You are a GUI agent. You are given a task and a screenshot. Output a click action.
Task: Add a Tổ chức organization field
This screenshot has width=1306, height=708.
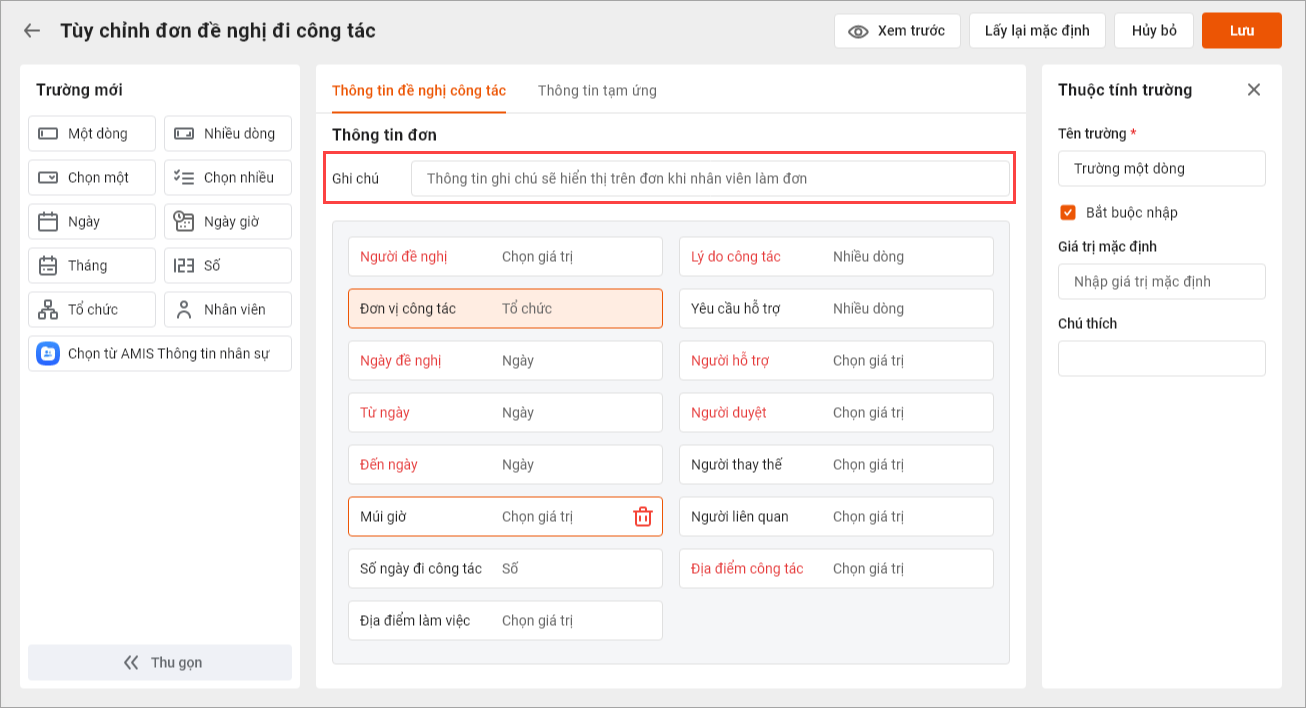point(92,310)
